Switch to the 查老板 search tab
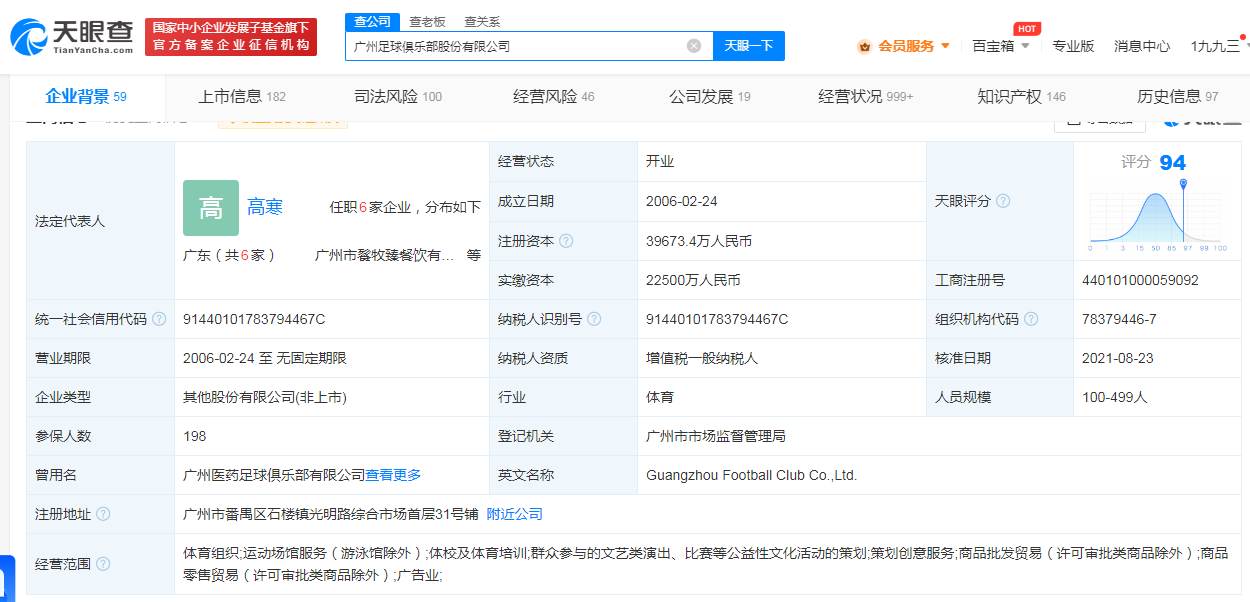The image size is (1250, 602). click(427, 21)
